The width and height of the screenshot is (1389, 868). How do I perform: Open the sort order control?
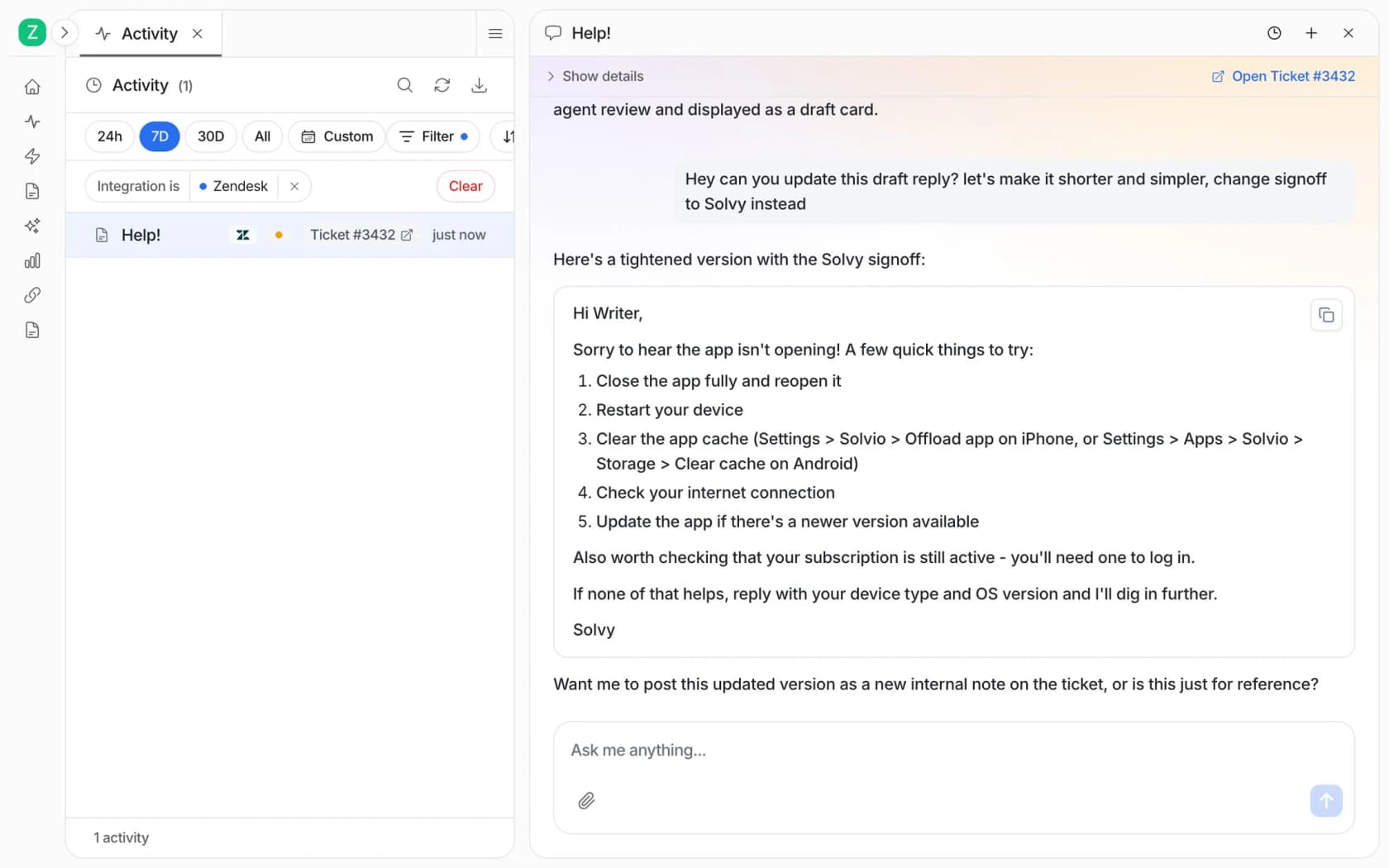(504, 136)
